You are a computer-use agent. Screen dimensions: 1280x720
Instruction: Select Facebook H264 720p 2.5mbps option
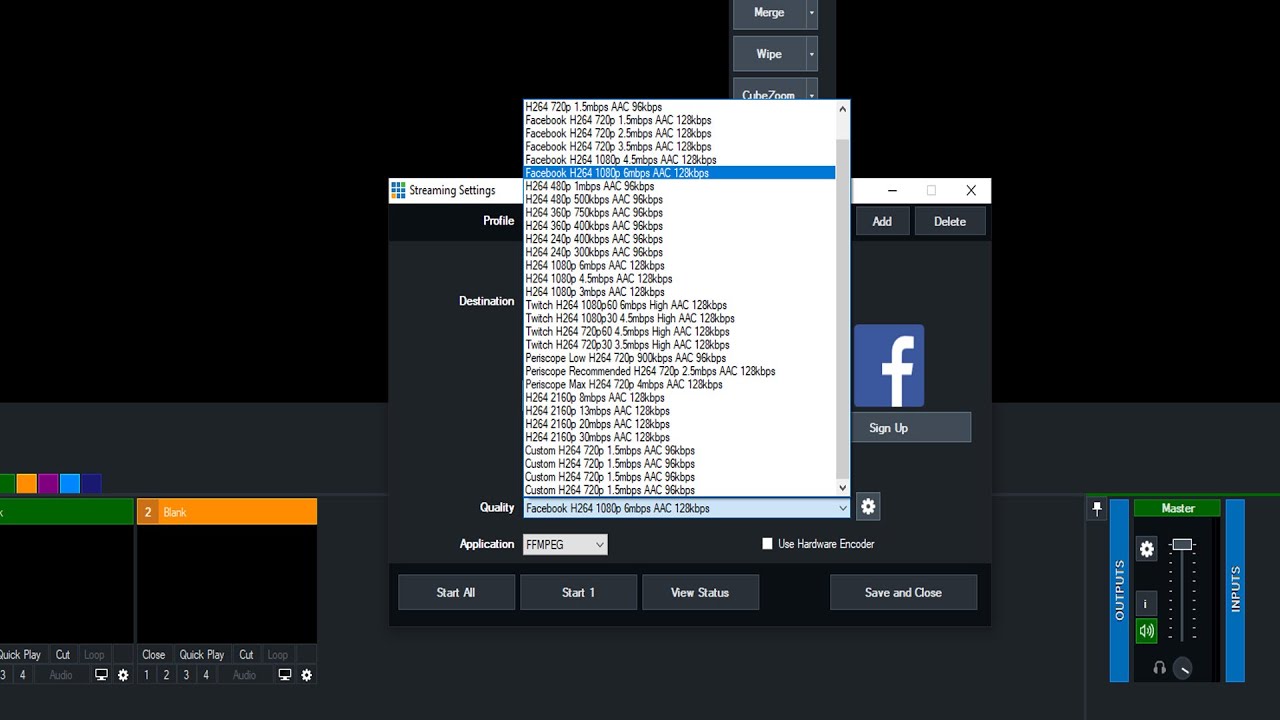coord(679,133)
